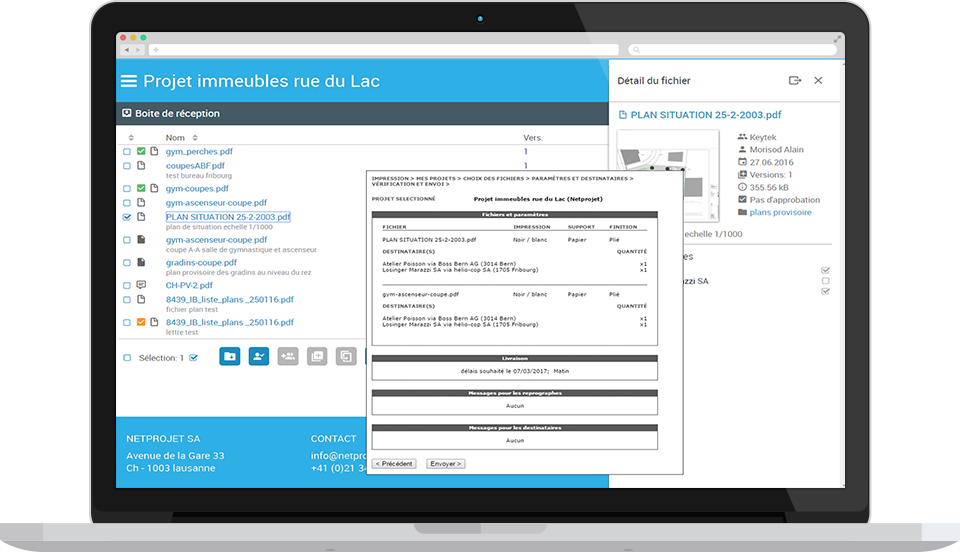Open the plans provisoire folder link

point(780,212)
